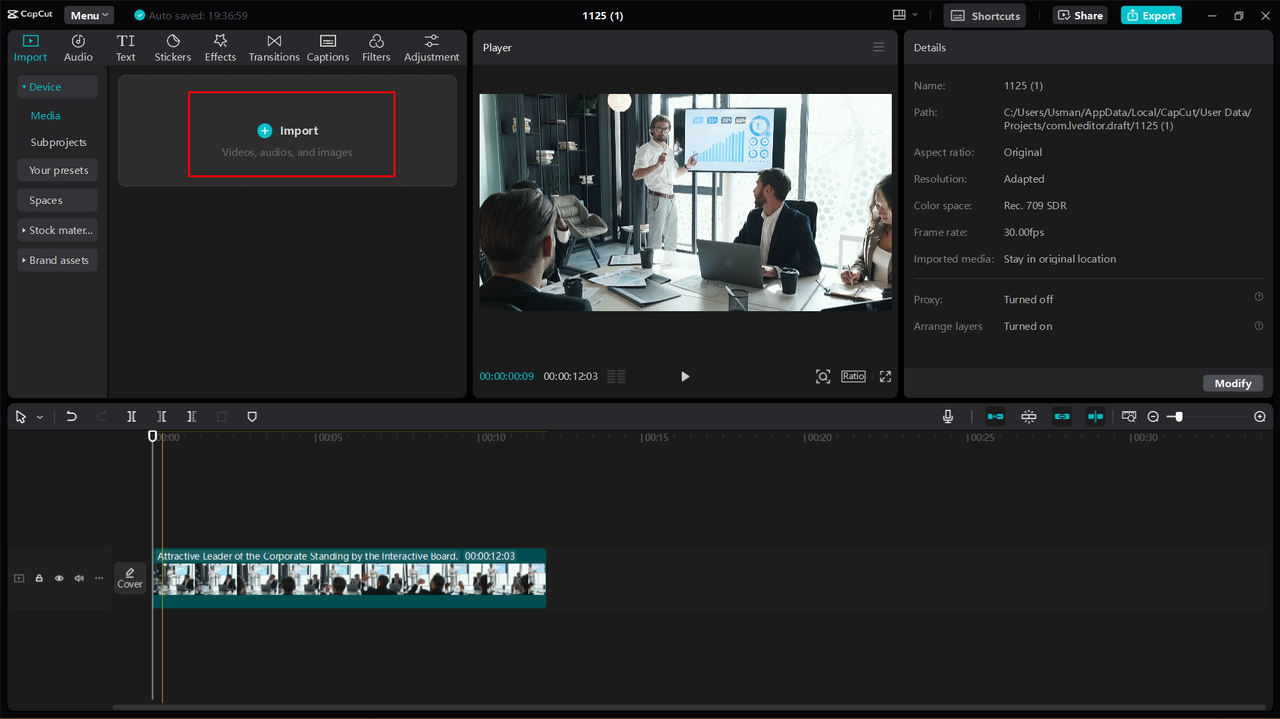
Task: Select Media in the sidebar
Action: coord(45,116)
